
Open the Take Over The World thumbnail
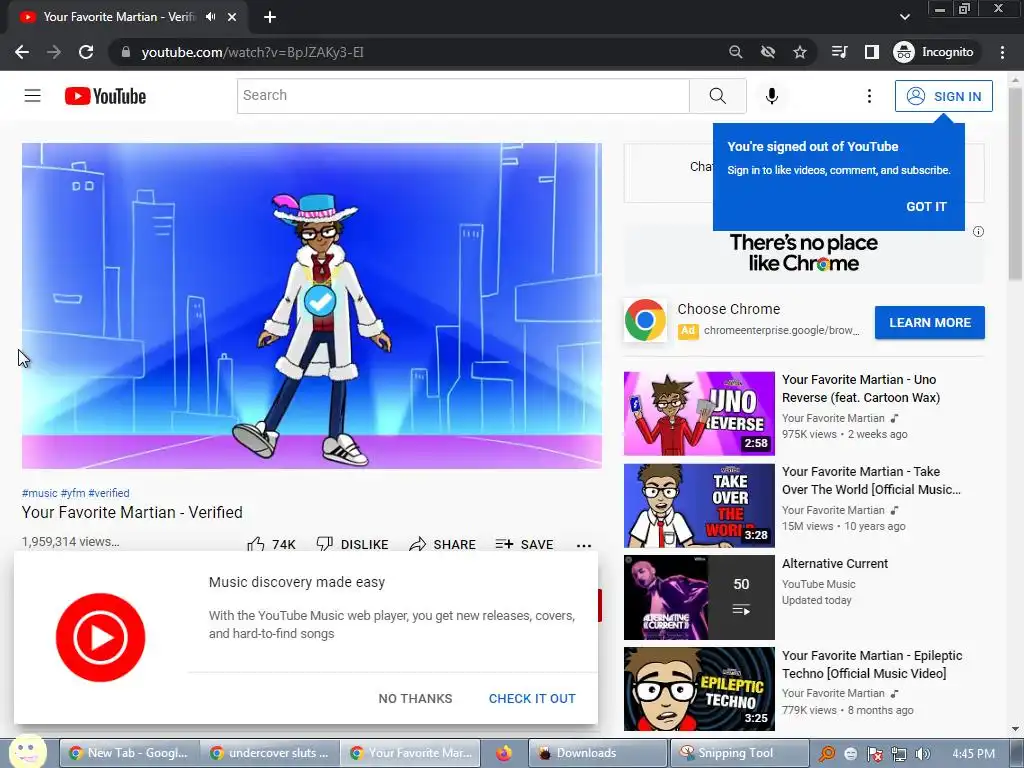[x=699, y=505]
